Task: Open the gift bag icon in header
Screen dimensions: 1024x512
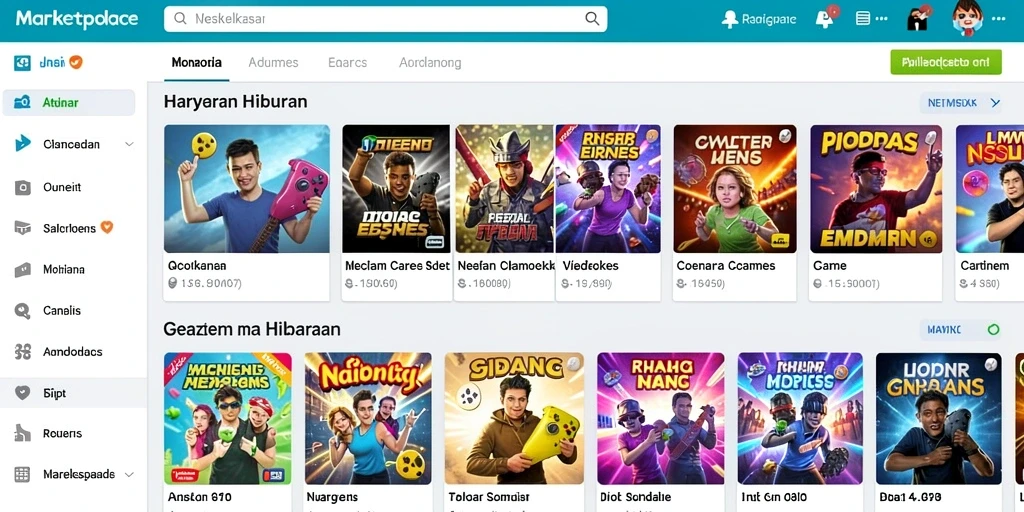Action: click(x=918, y=20)
